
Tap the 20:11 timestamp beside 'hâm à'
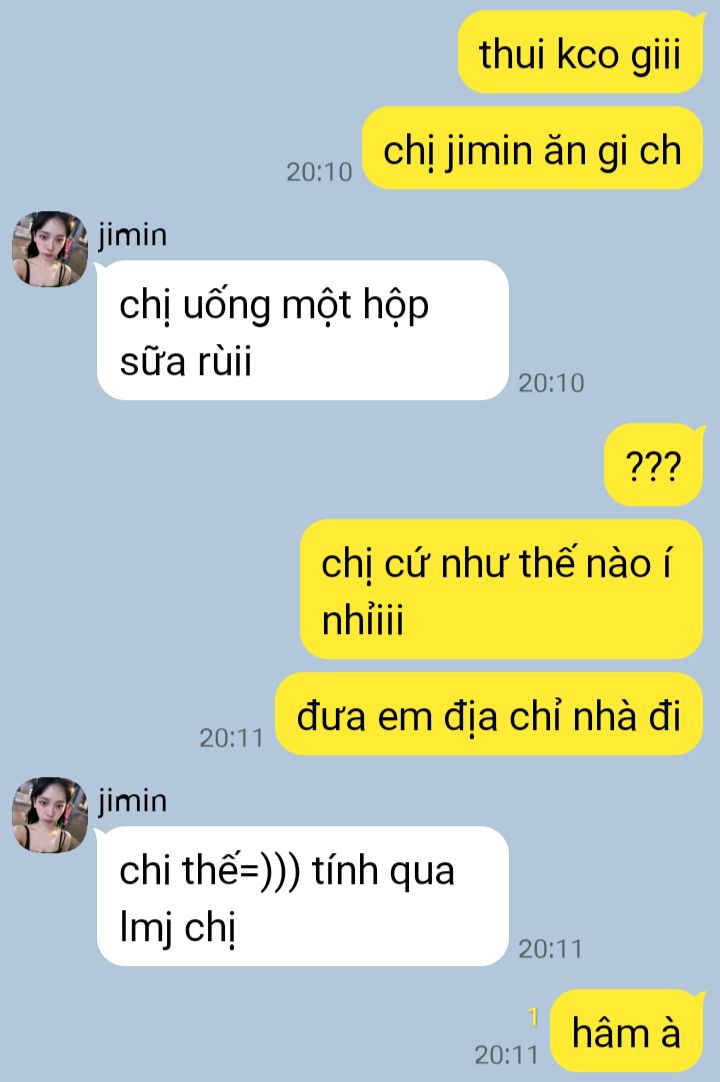pyautogui.click(x=506, y=1054)
